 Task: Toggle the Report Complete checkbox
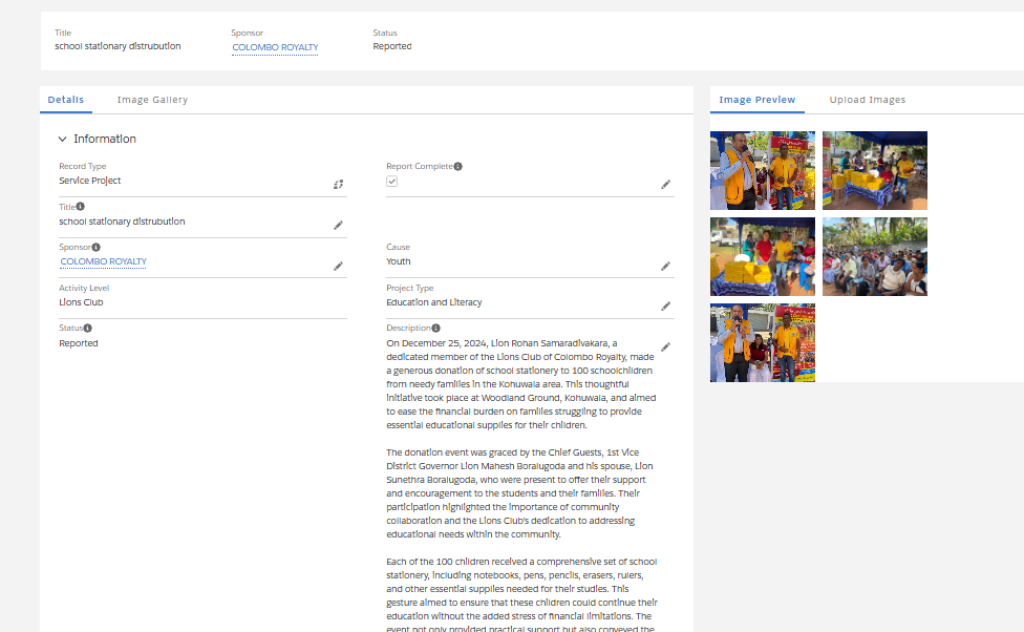(x=392, y=182)
